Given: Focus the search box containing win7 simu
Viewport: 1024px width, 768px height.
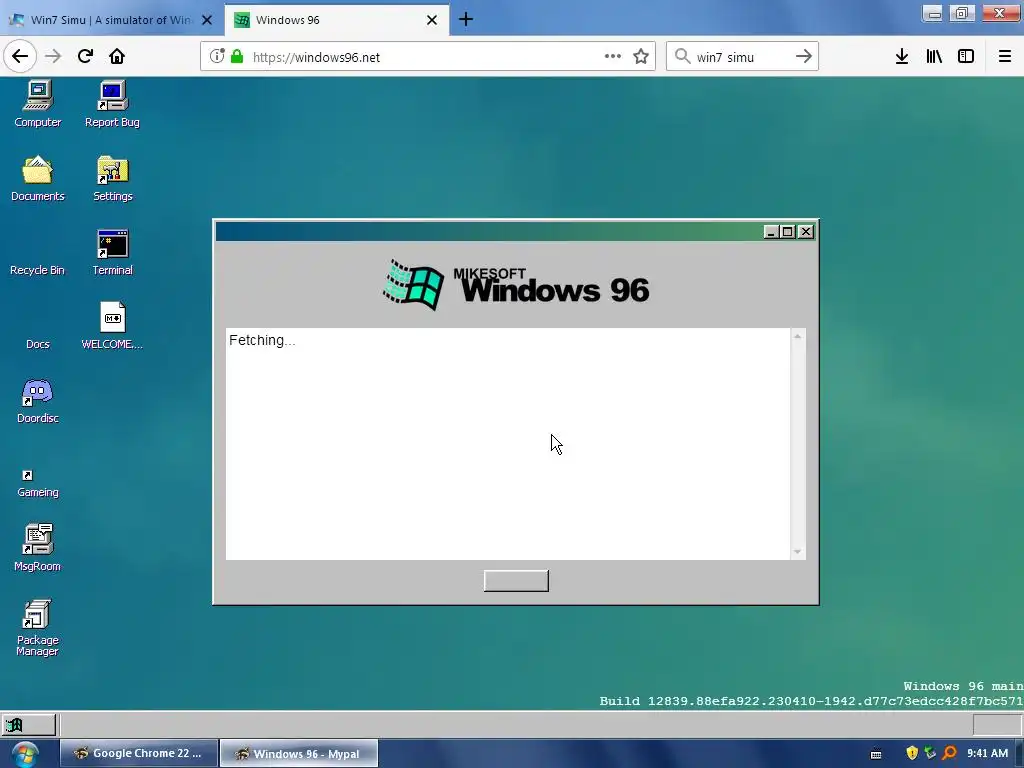Looking at the screenshot, I should (x=741, y=57).
